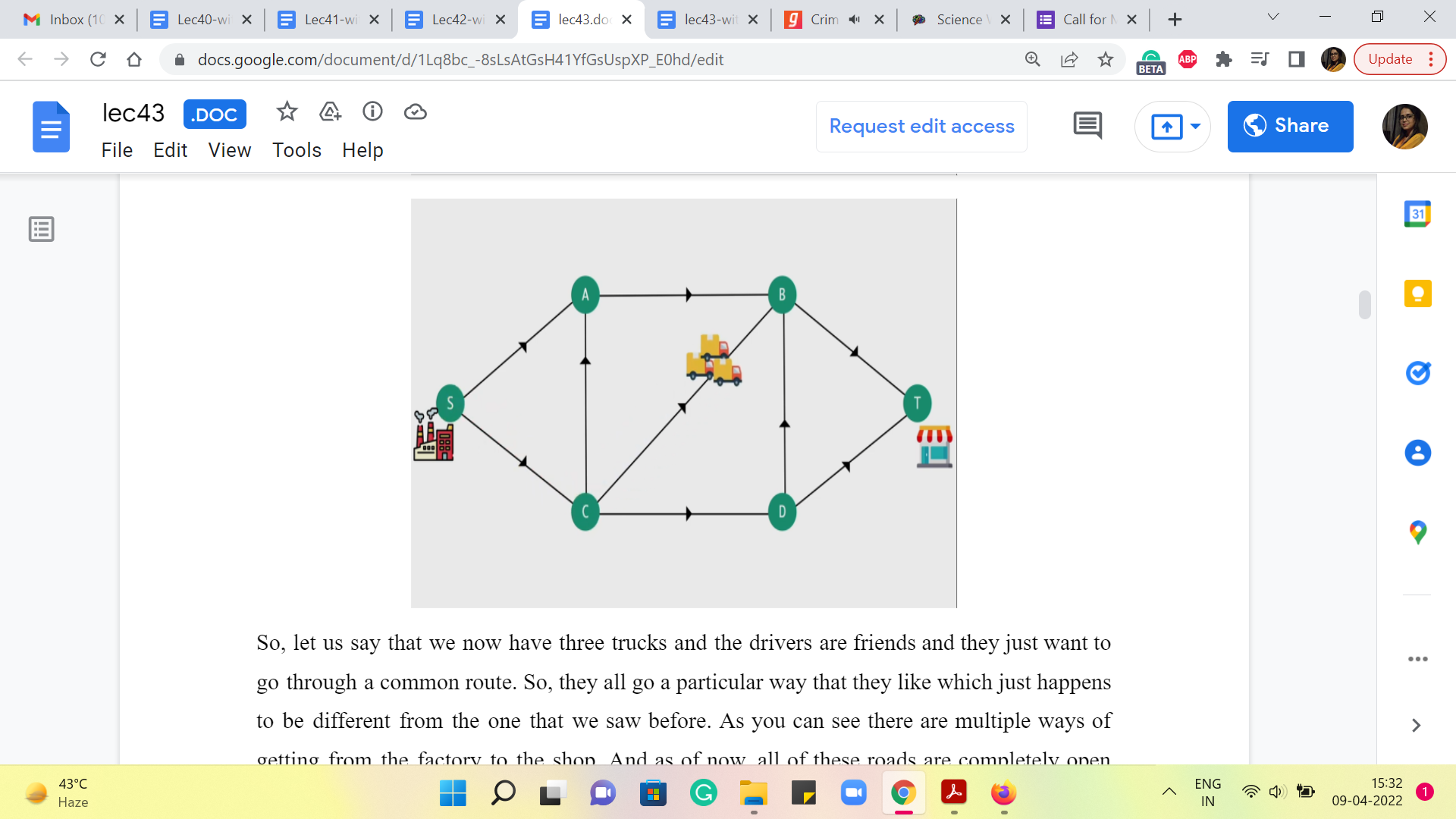1456x819 pixels.
Task: Open Google Maps side panel
Action: 1417,532
